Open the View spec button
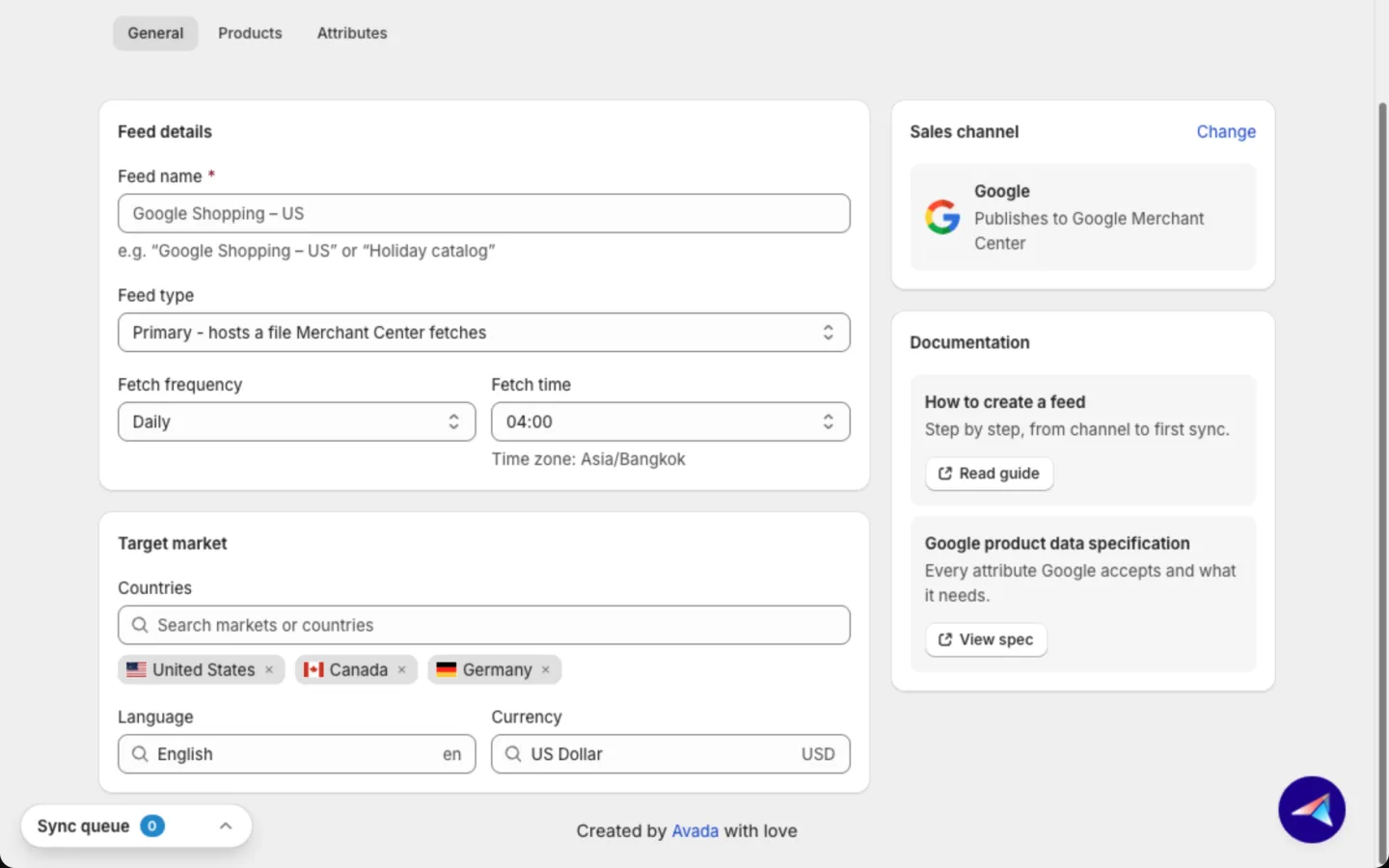This screenshot has width=1389, height=868. point(986,639)
